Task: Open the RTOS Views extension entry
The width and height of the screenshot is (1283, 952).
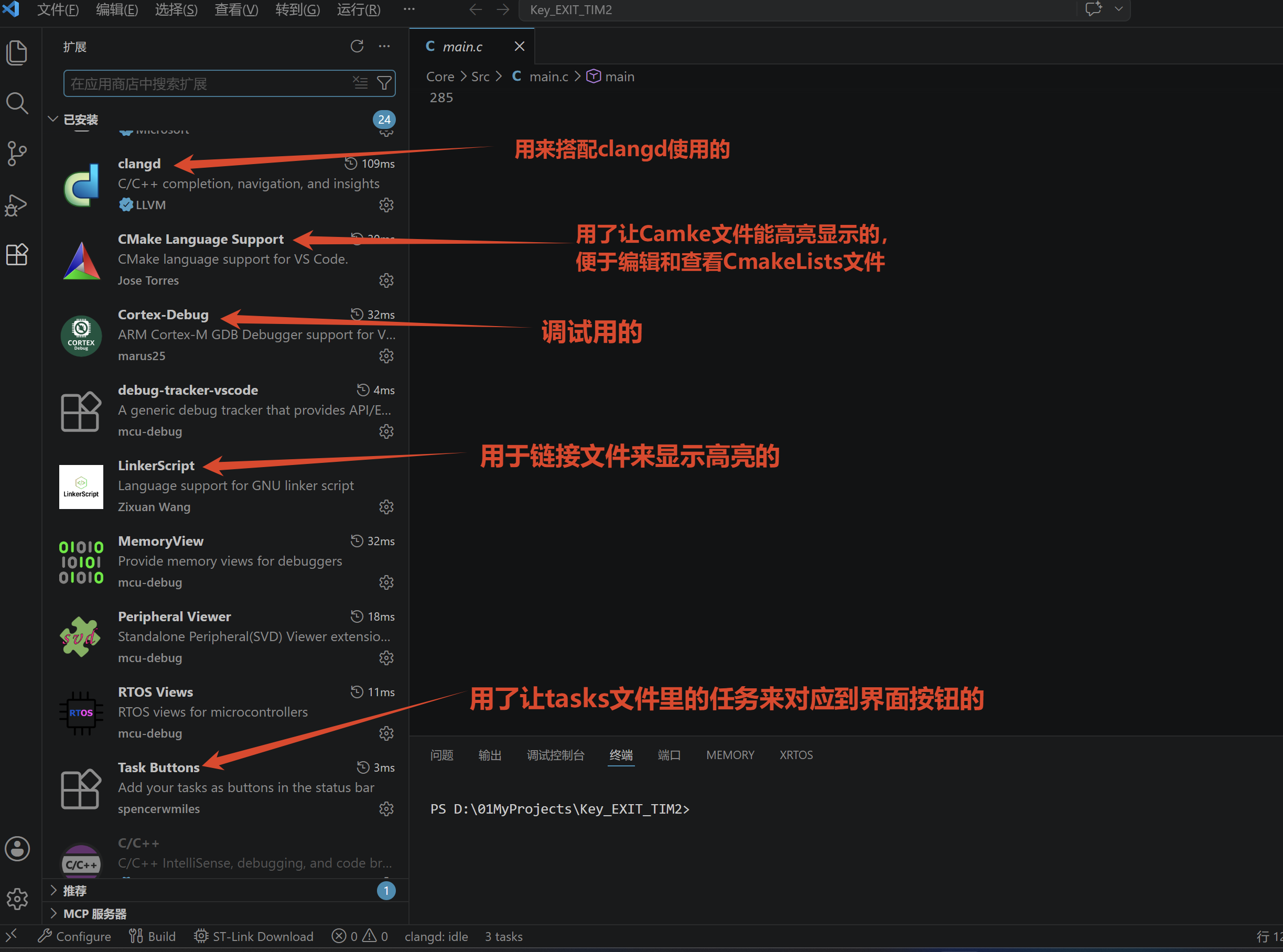Action: pyautogui.click(x=226, y=712)
